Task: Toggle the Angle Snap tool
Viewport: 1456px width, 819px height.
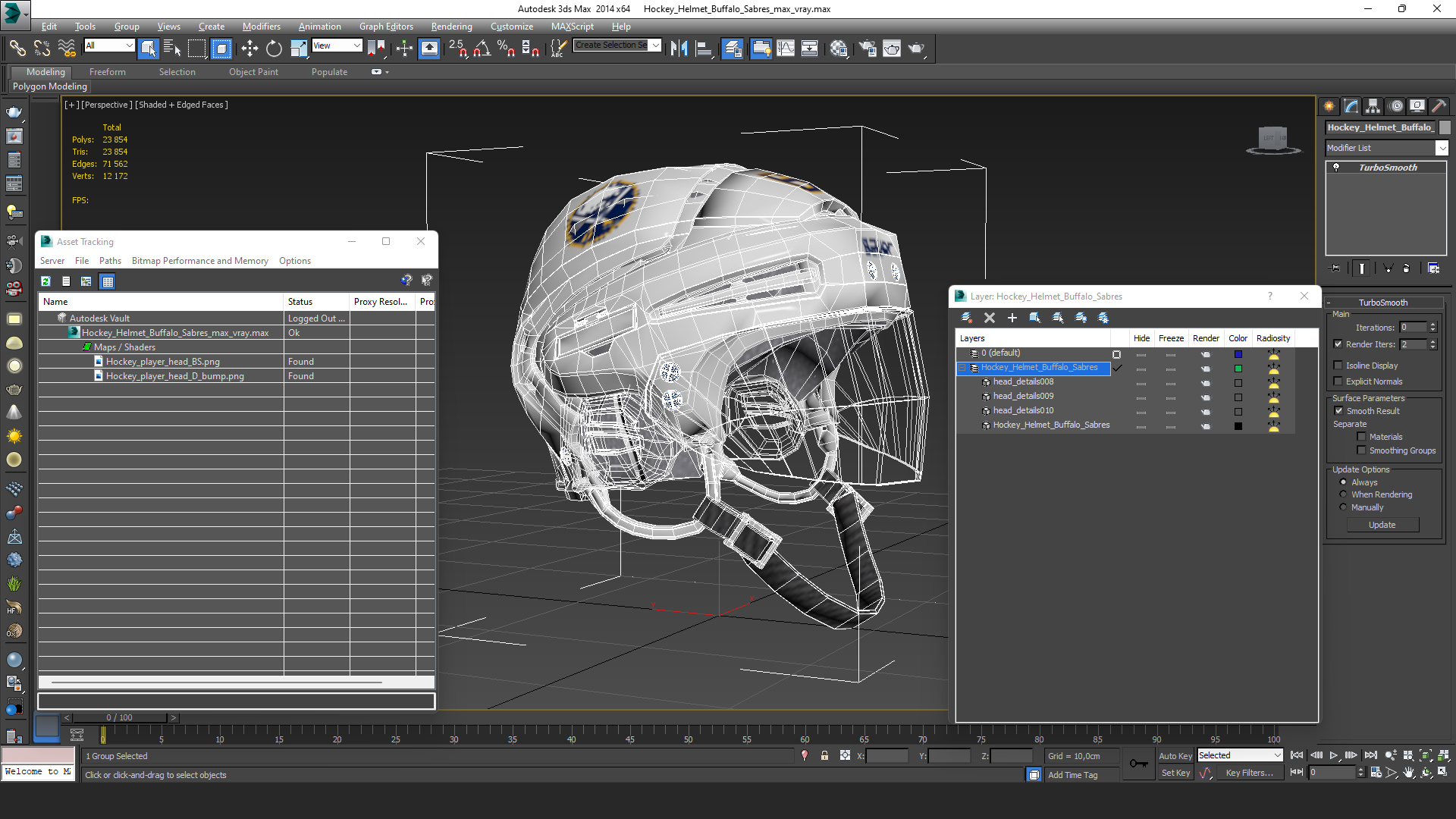Action: [482, 49]
